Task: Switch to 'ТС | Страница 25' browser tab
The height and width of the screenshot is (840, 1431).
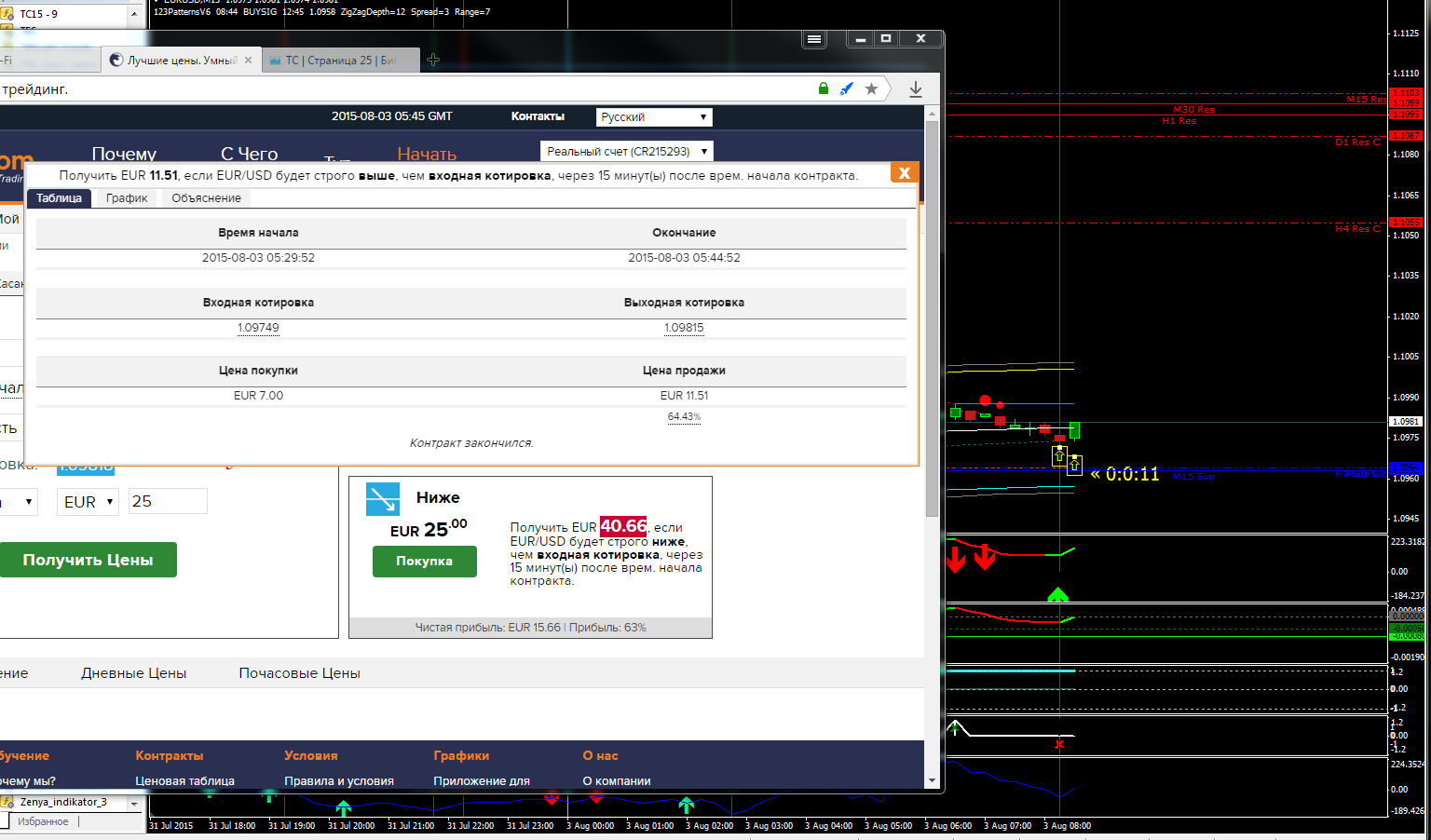Action: point(340,61)
